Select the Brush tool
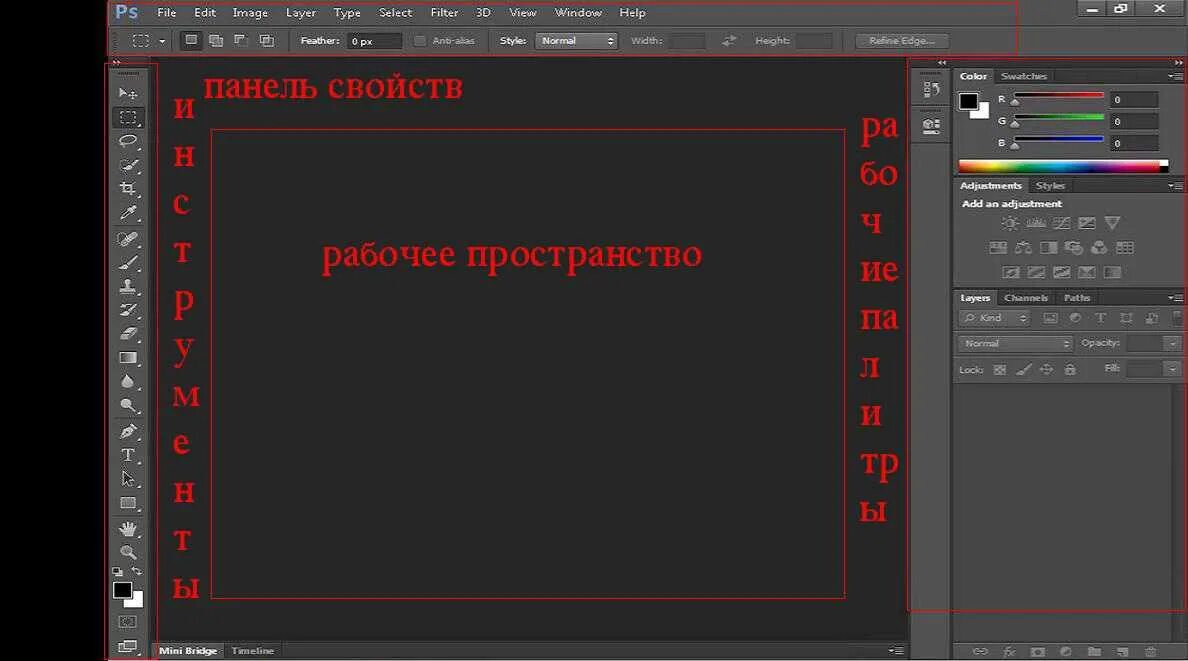 tap(127, 263)
